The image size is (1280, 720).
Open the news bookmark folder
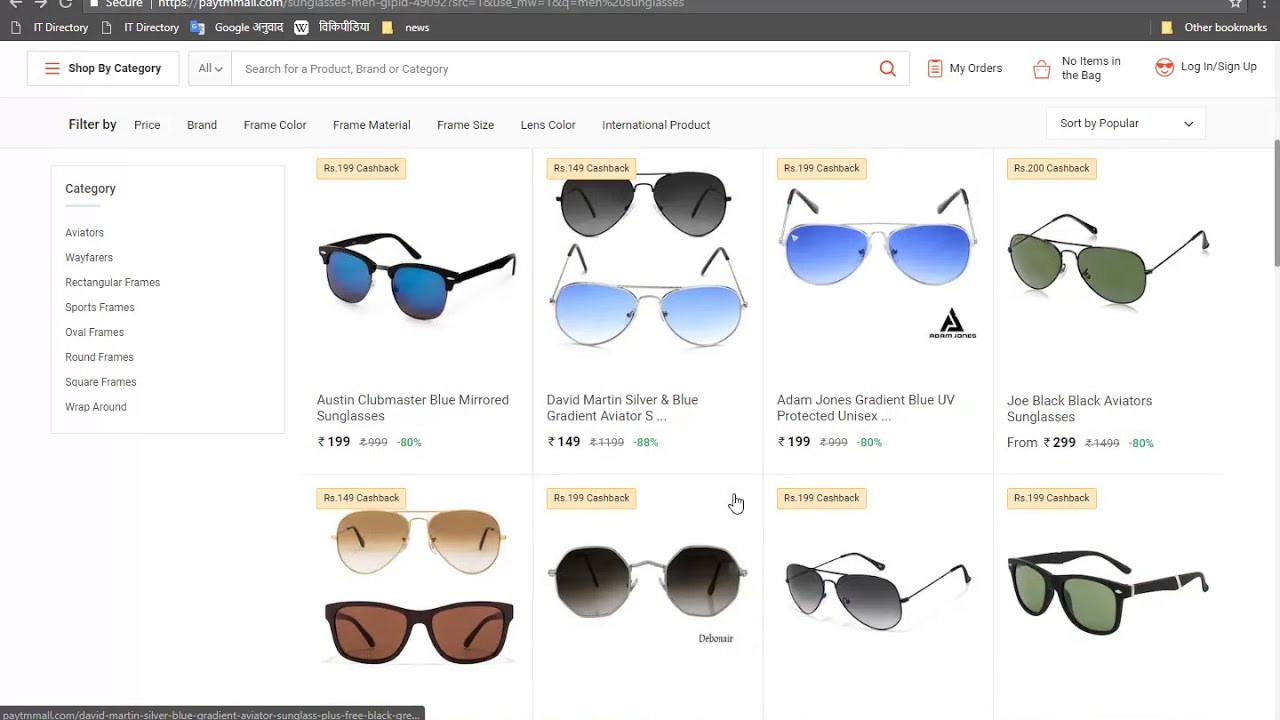point(405,27)
